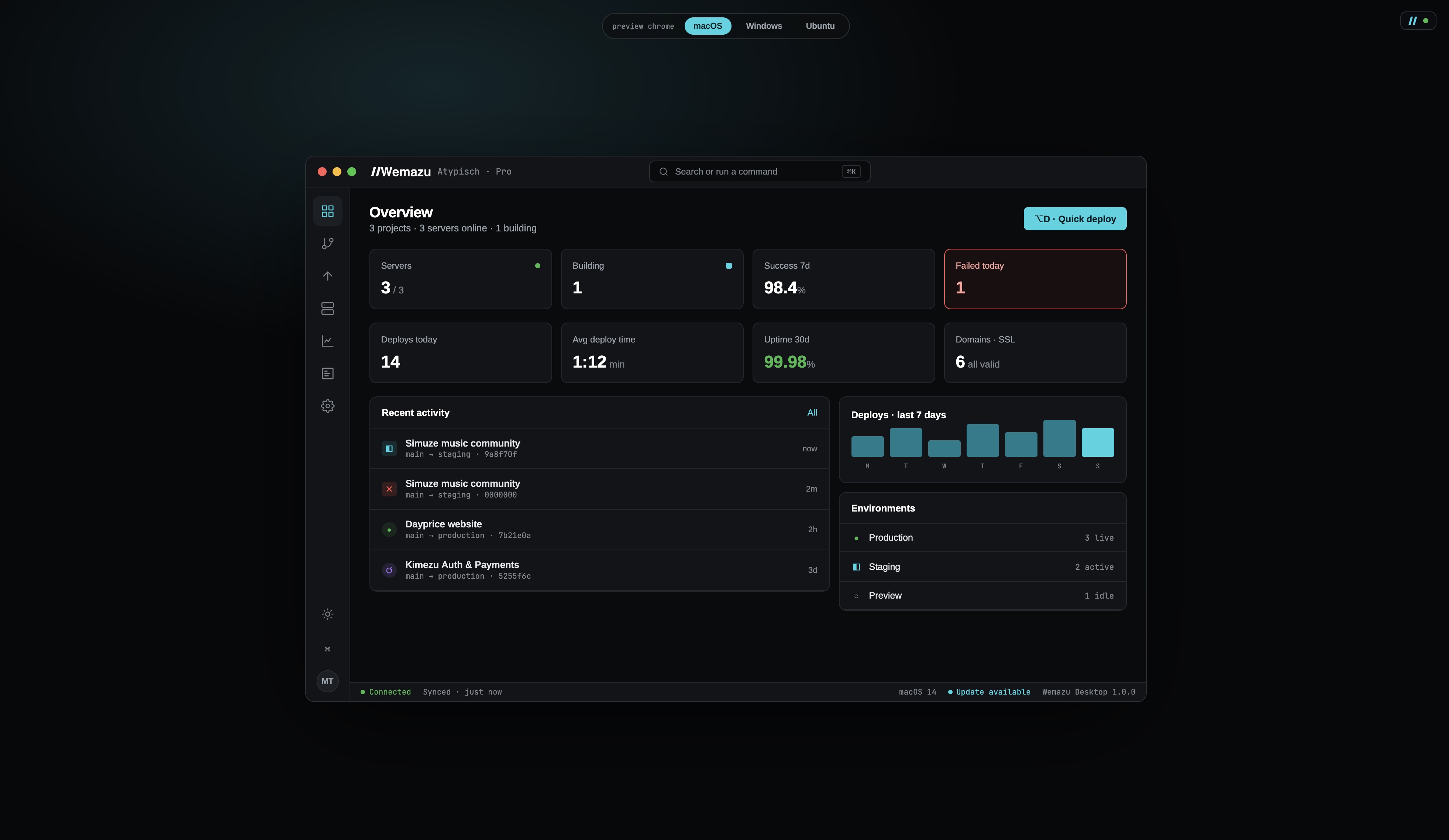Click the search magnifier icon
The height and width of the screenshot is (840, 1449).
point(664,171)
